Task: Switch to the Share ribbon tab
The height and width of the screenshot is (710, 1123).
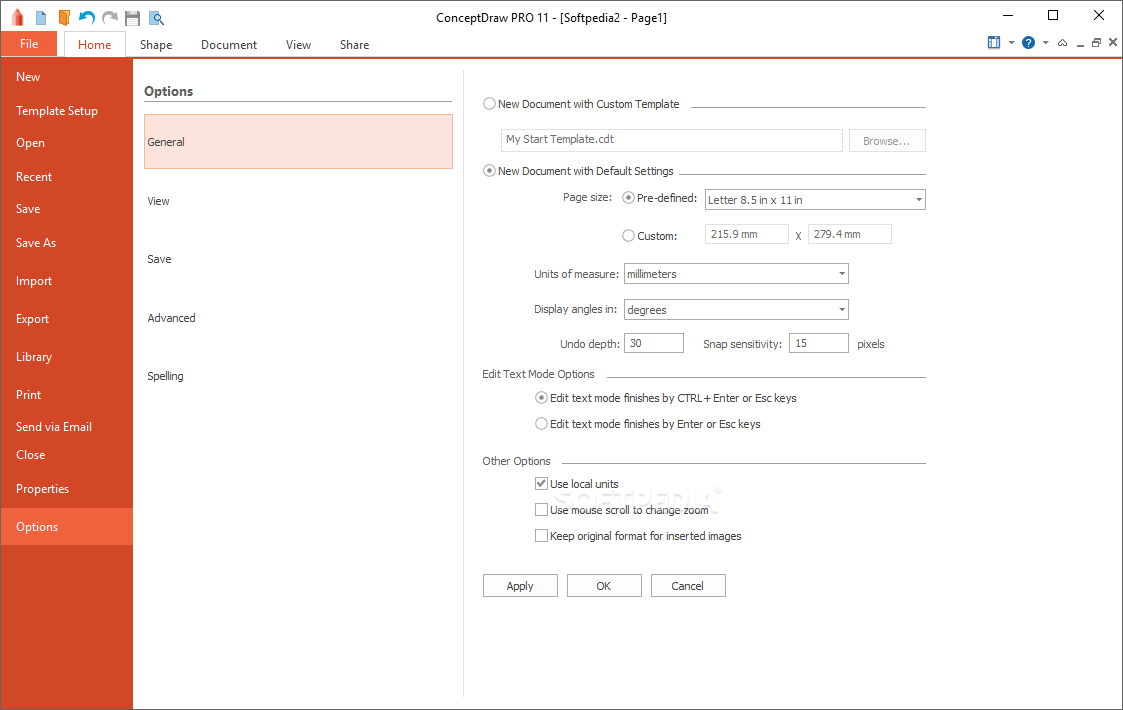Action: [355, 44]
